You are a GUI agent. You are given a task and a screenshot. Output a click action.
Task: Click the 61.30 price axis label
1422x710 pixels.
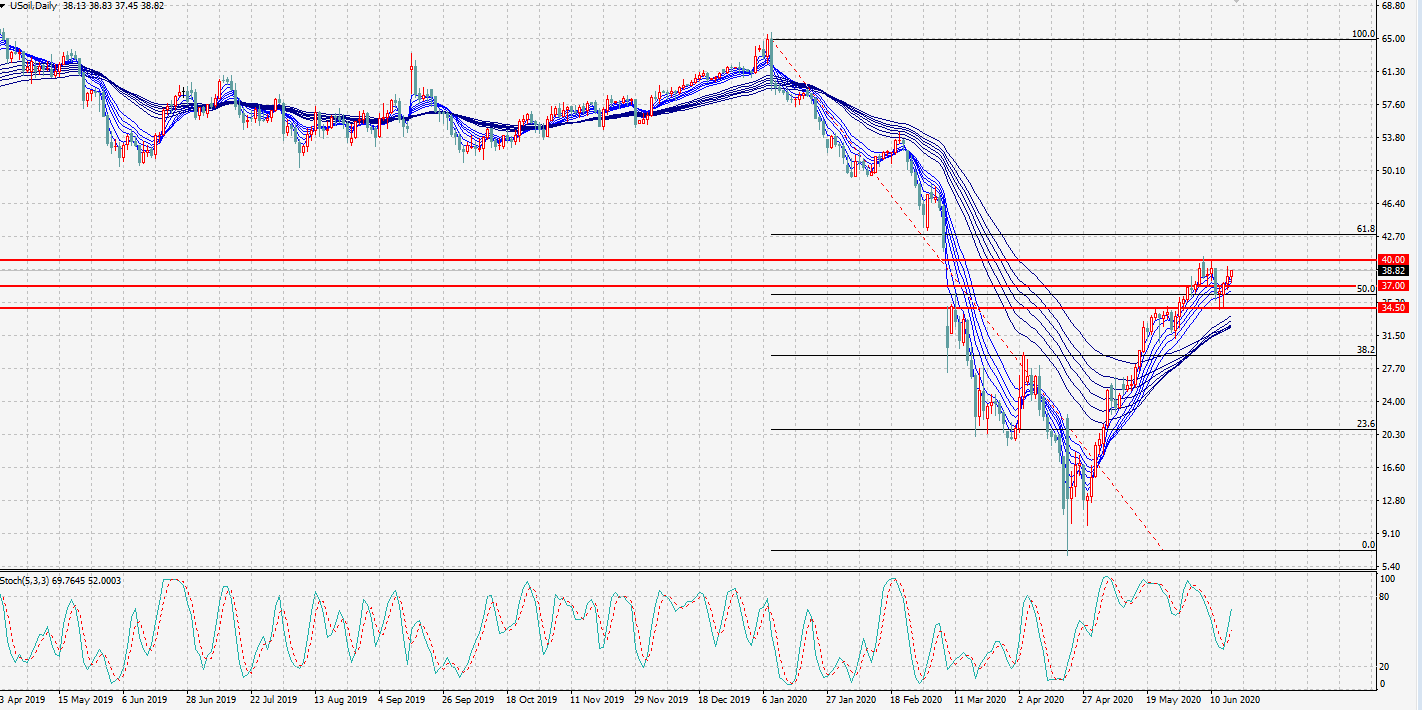point(1394,72)
